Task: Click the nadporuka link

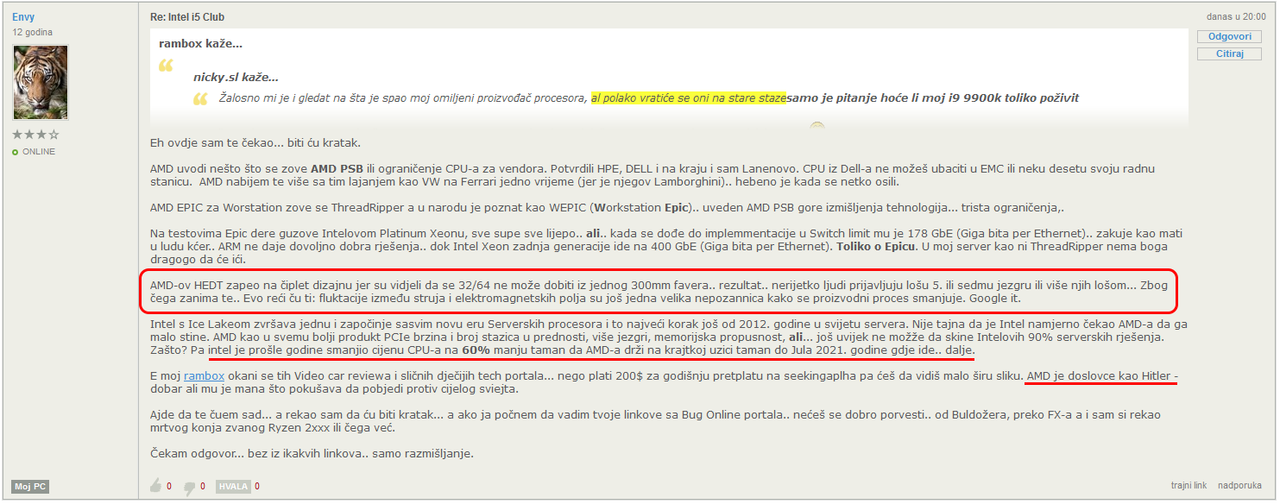Action: coord(1242,486)
